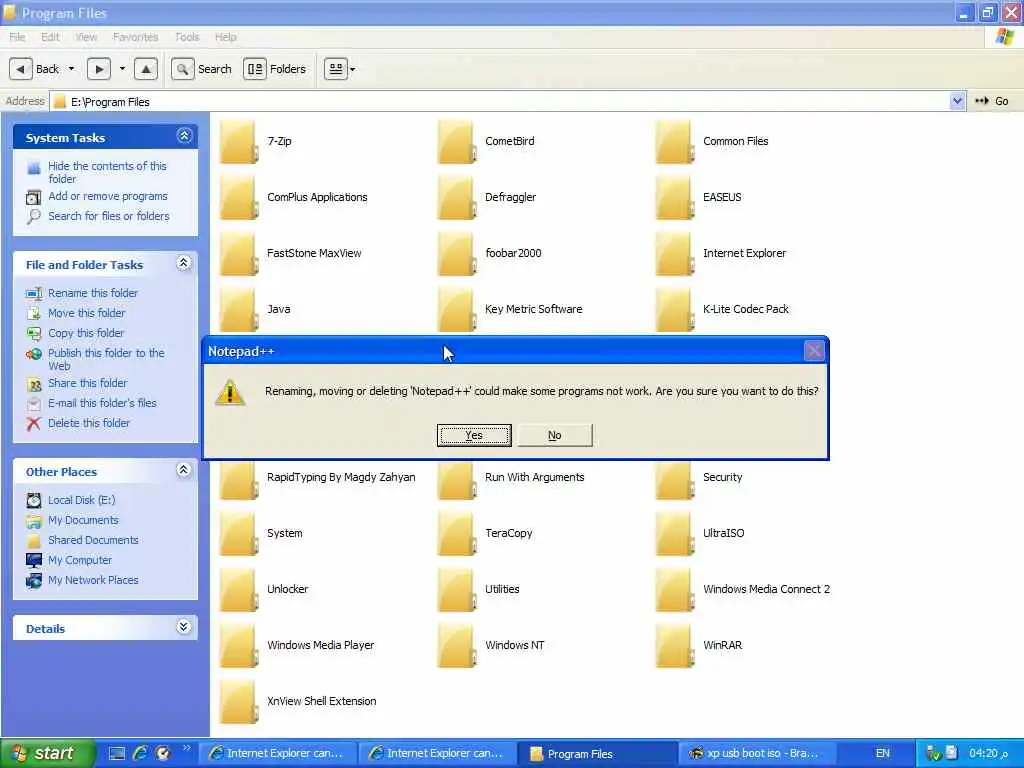Open My Network Places link
This screenshot has width=1024, height=768.
(x=93, y=580)
